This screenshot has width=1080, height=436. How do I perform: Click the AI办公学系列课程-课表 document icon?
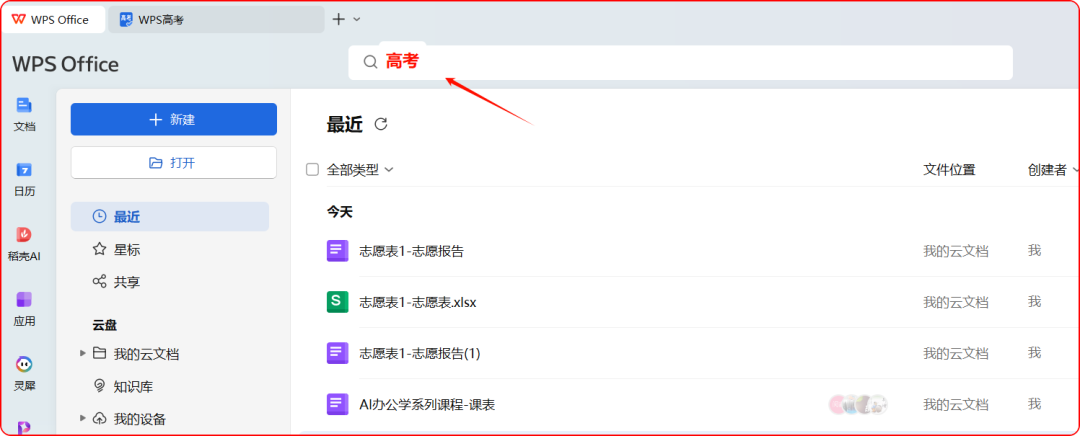point(337,404)
